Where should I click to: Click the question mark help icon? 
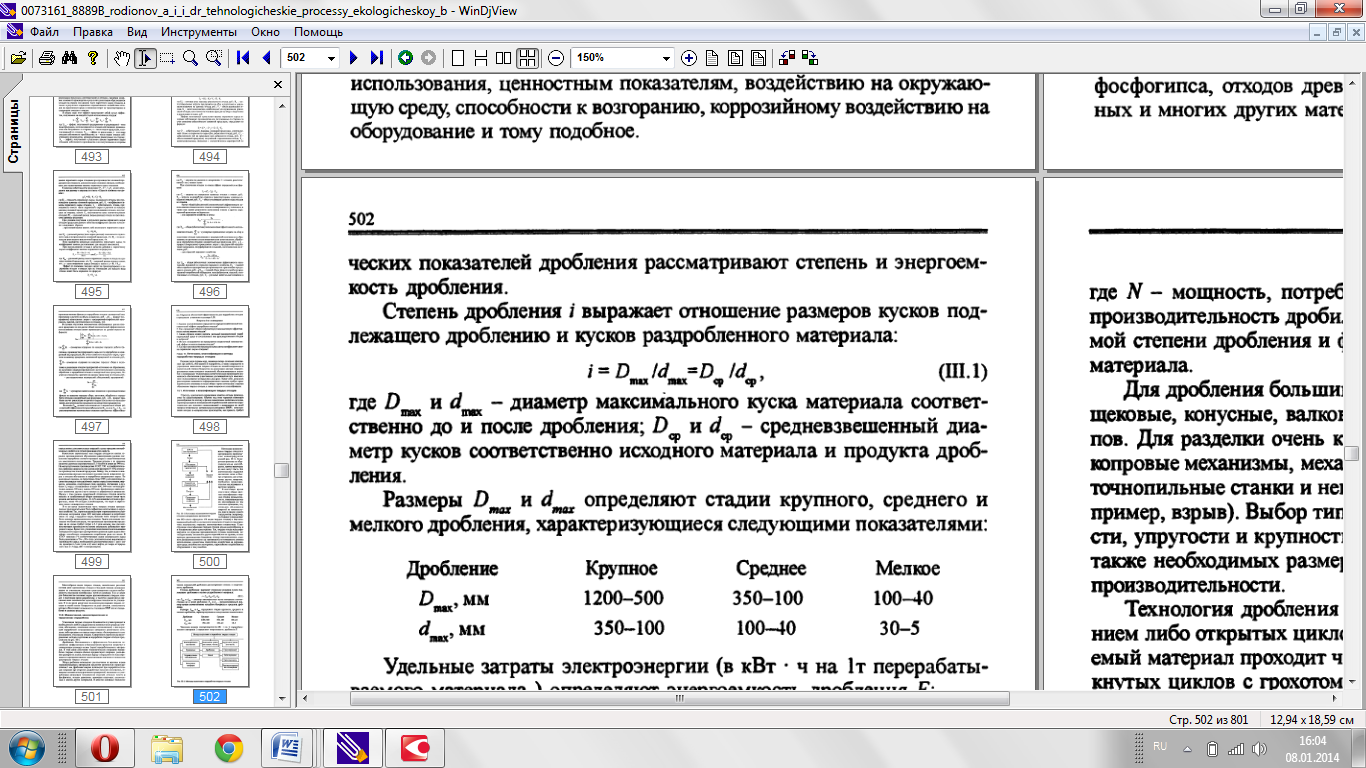pos(94,58)
